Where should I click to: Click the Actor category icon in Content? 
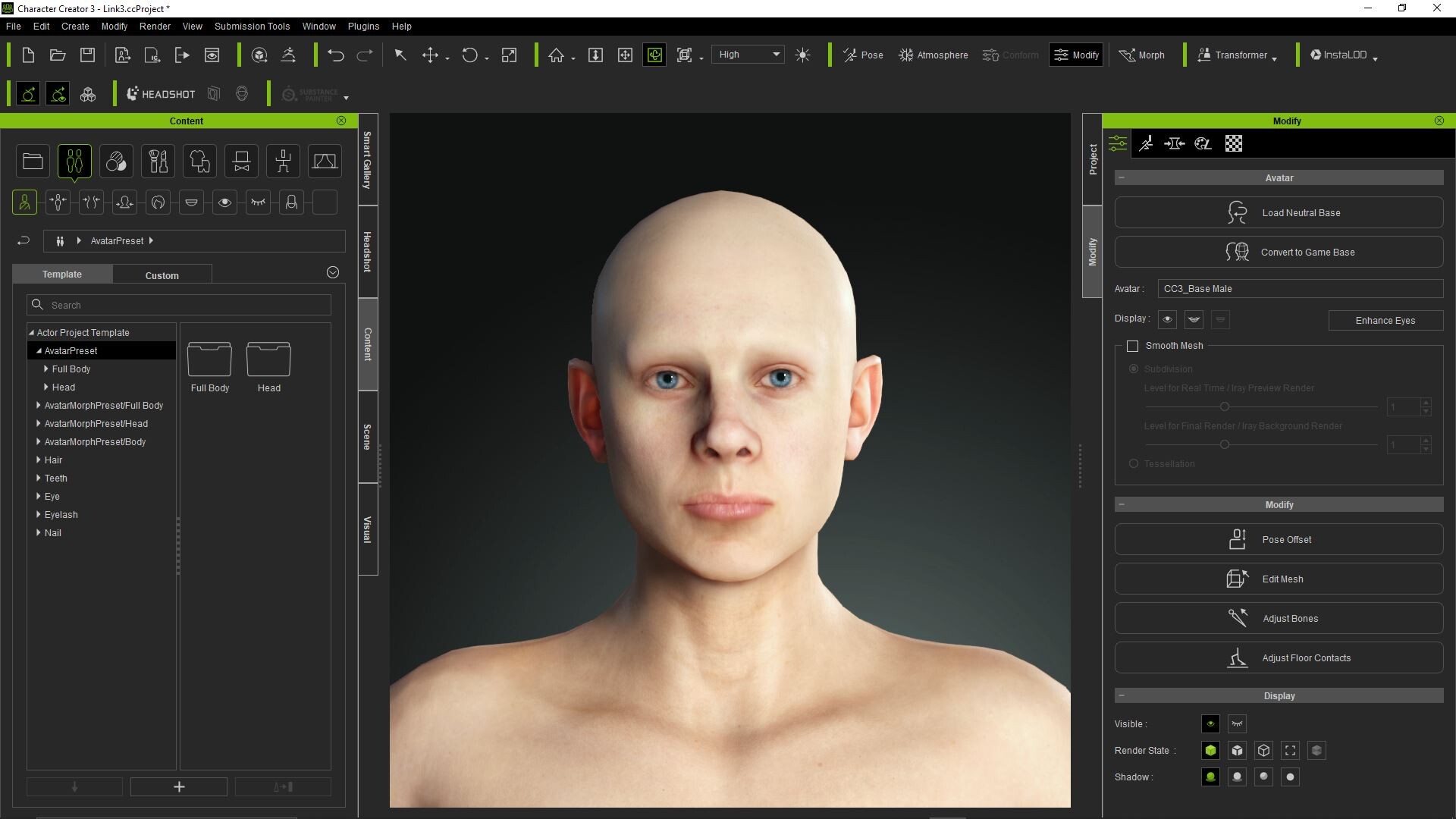(74, 161)
